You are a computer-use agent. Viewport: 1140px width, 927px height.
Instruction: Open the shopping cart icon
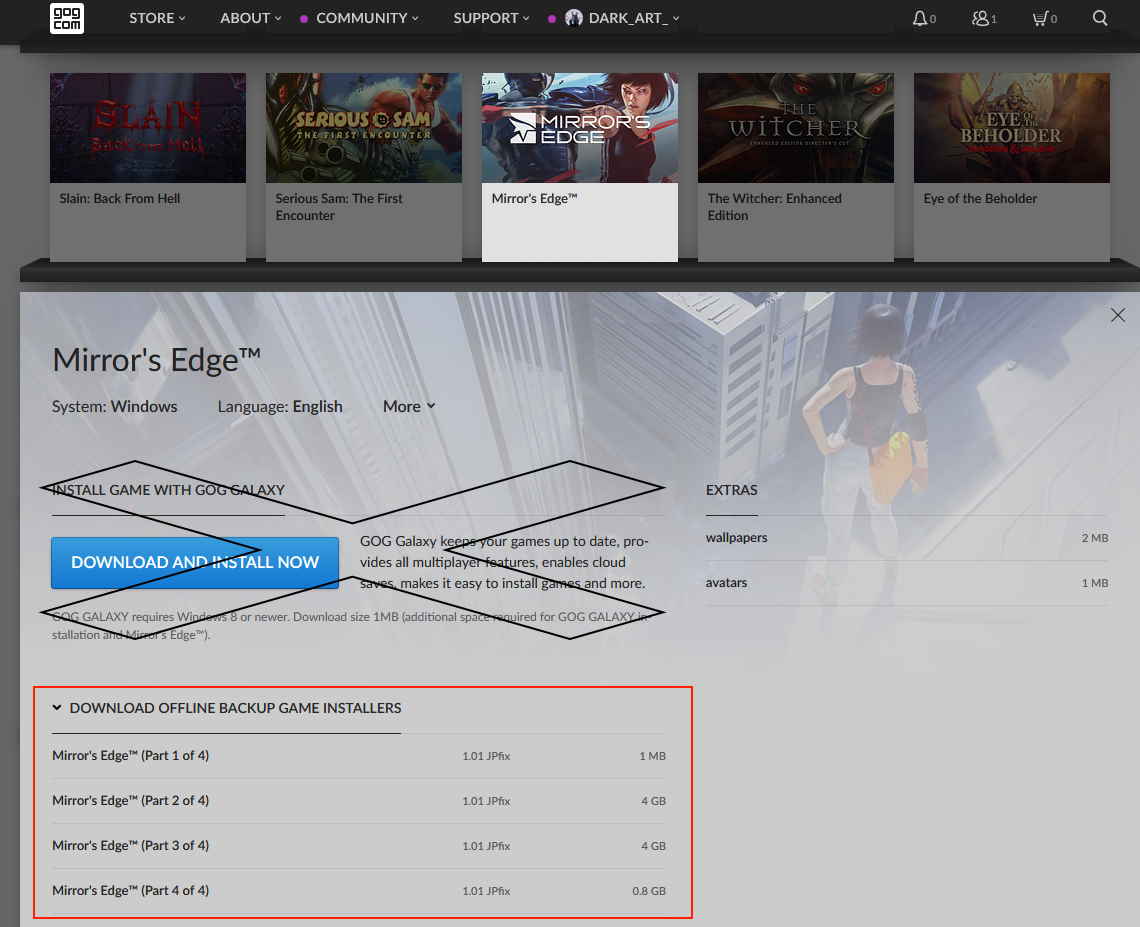click(x=1040, y=18)
